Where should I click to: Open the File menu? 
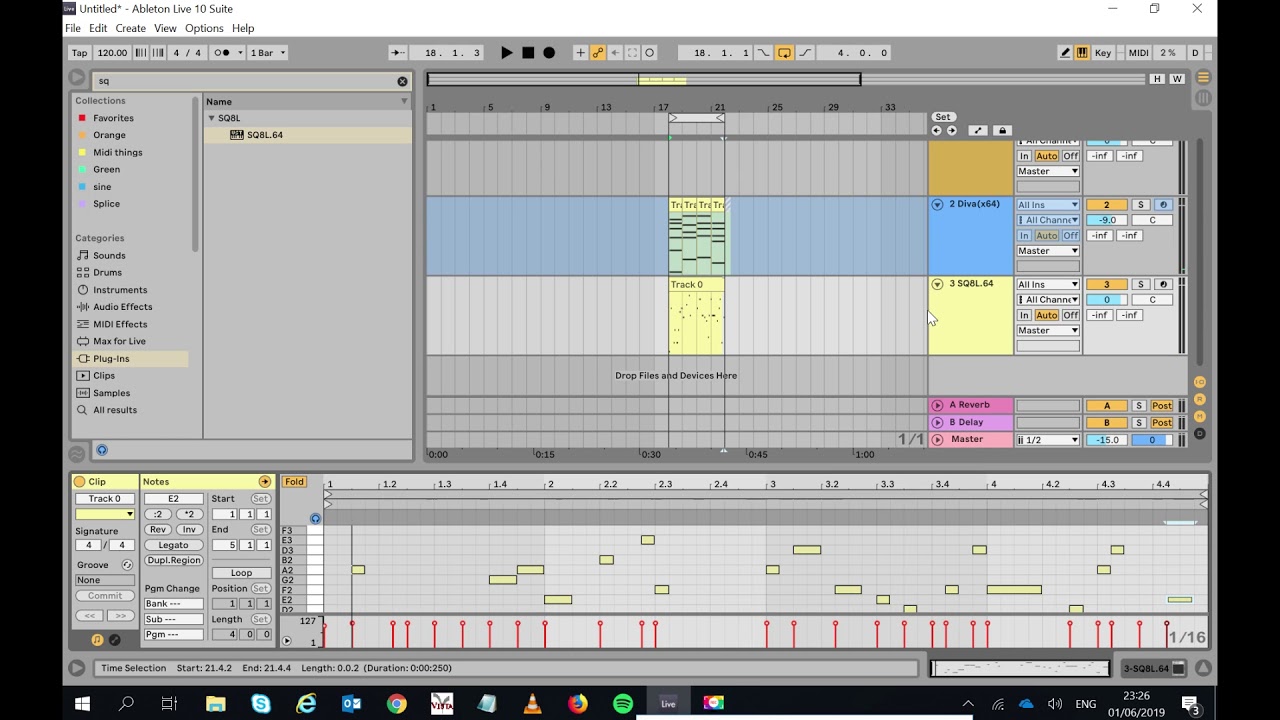73,28
